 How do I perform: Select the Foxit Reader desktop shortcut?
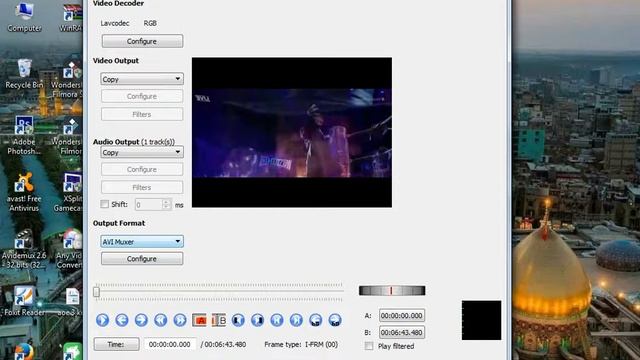[x=24, y=301]
